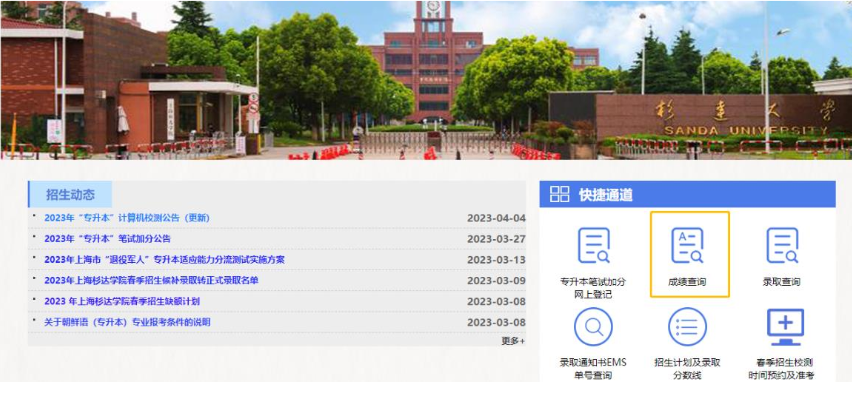Image resolution: width=852 pixels, height=399 pixels.
Task: Click the date 2023-03-09
Action: pos(497,280)
